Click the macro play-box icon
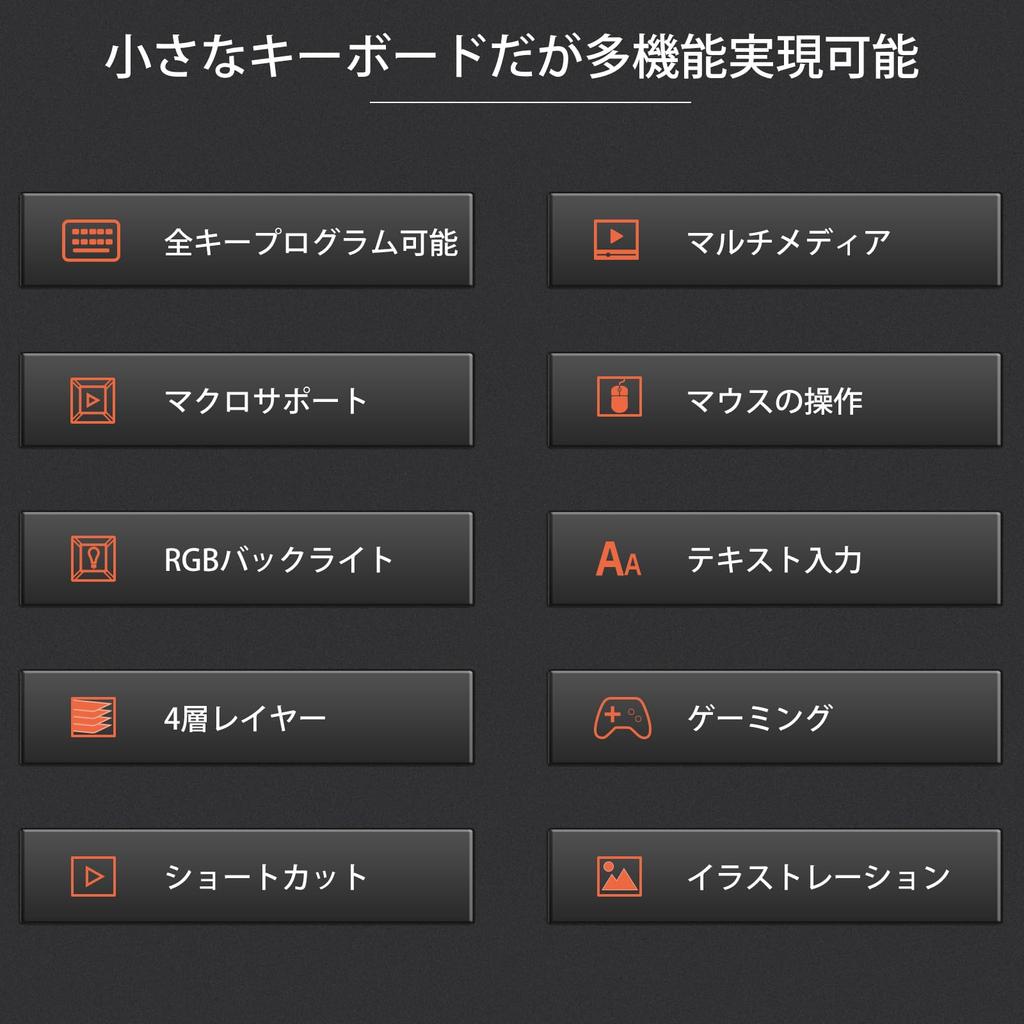 tap(92, 400)
